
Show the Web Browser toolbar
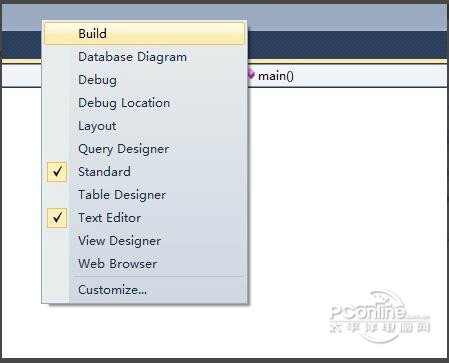[x=144, y=264]
